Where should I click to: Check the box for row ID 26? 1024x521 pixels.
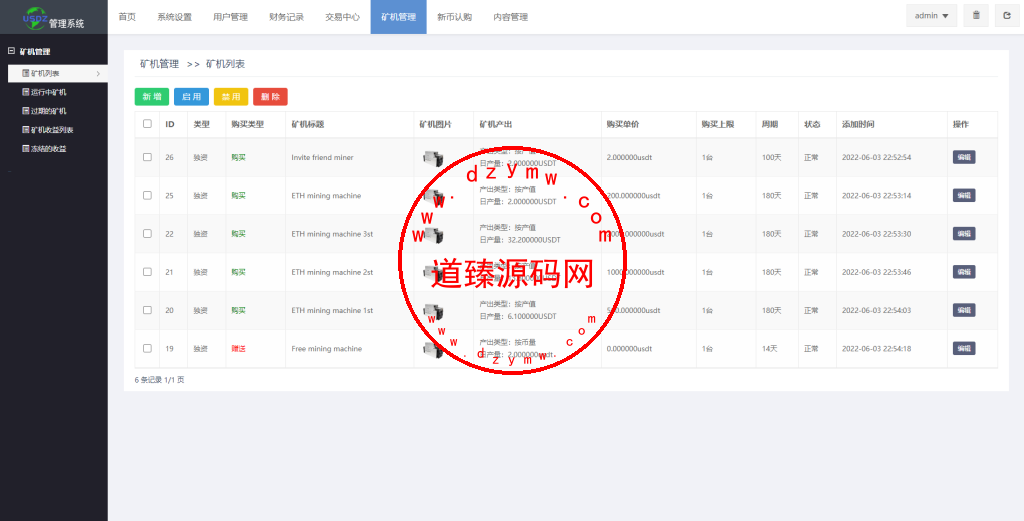tap(147, 157)
